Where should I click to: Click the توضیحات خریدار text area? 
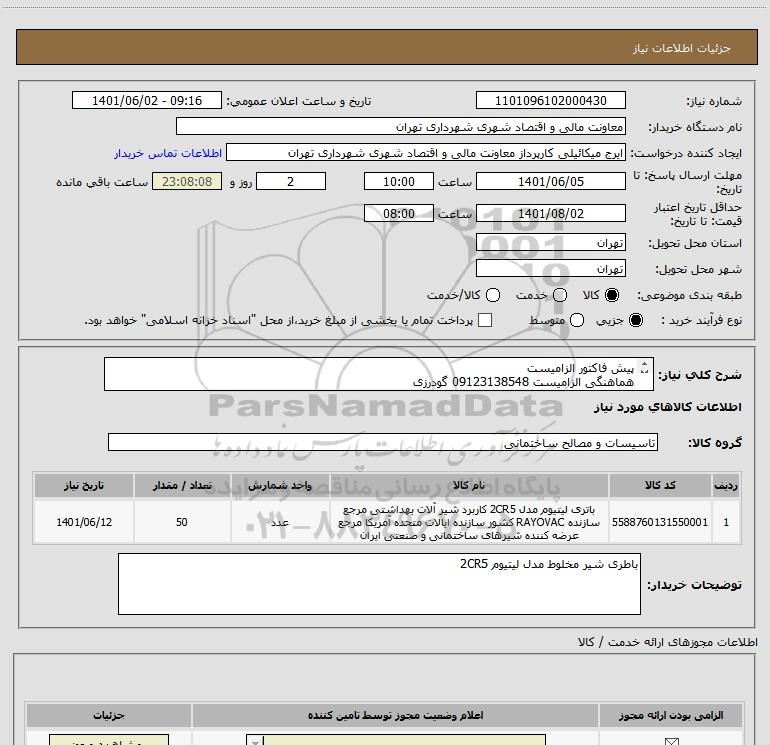pos(379,584)
